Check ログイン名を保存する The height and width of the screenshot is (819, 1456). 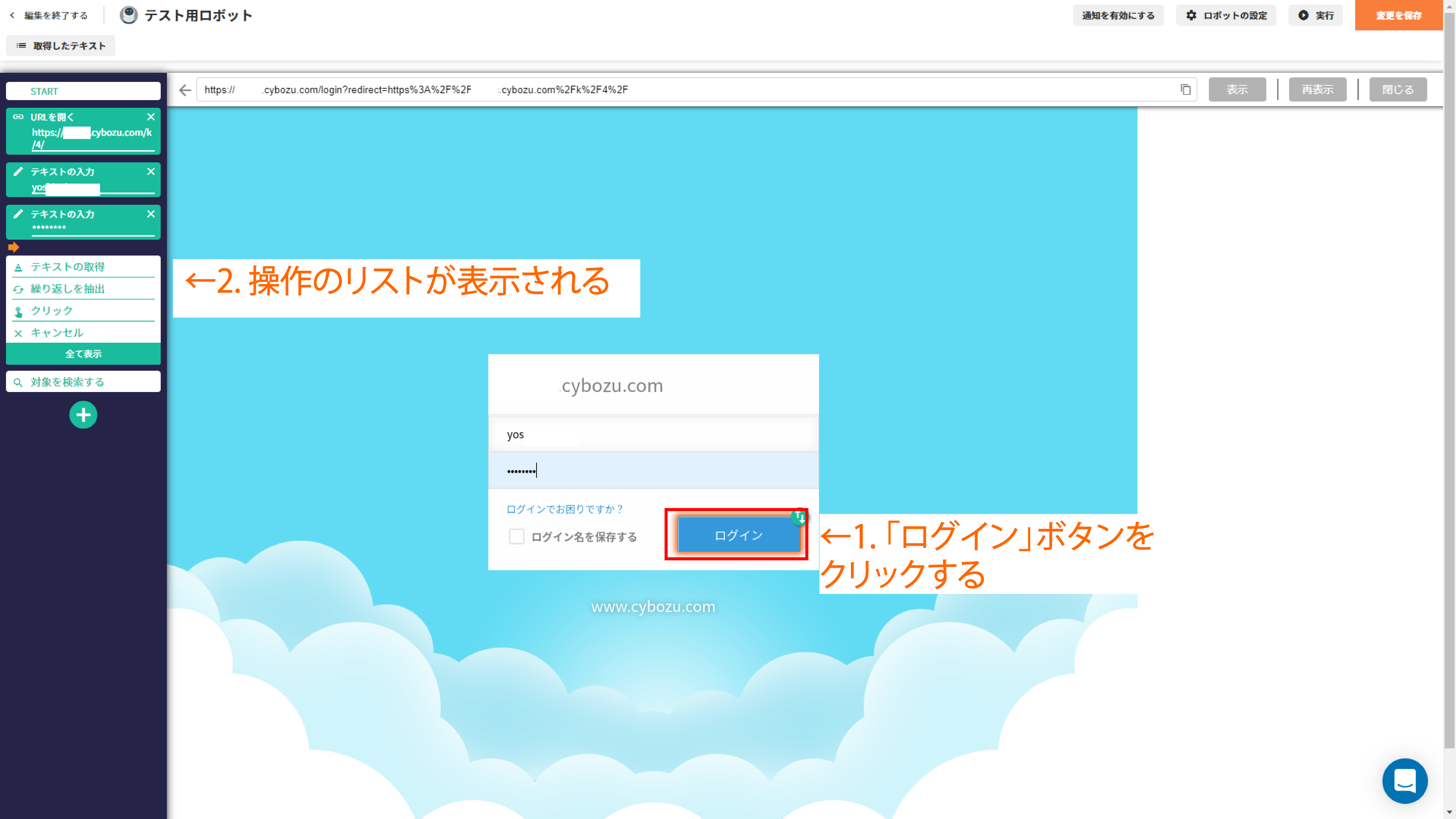(x=517, y=536)
